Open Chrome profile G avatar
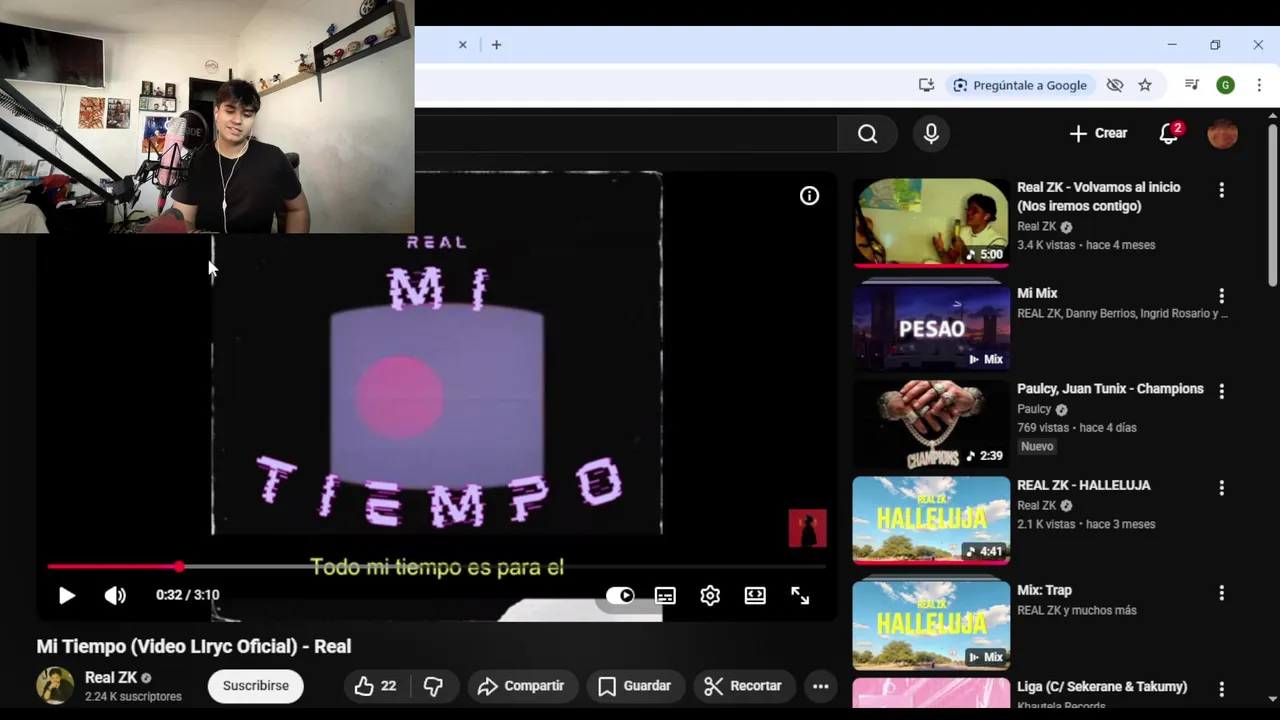This screenshot has width=1280, height=720. click(x=1225, y=85)
